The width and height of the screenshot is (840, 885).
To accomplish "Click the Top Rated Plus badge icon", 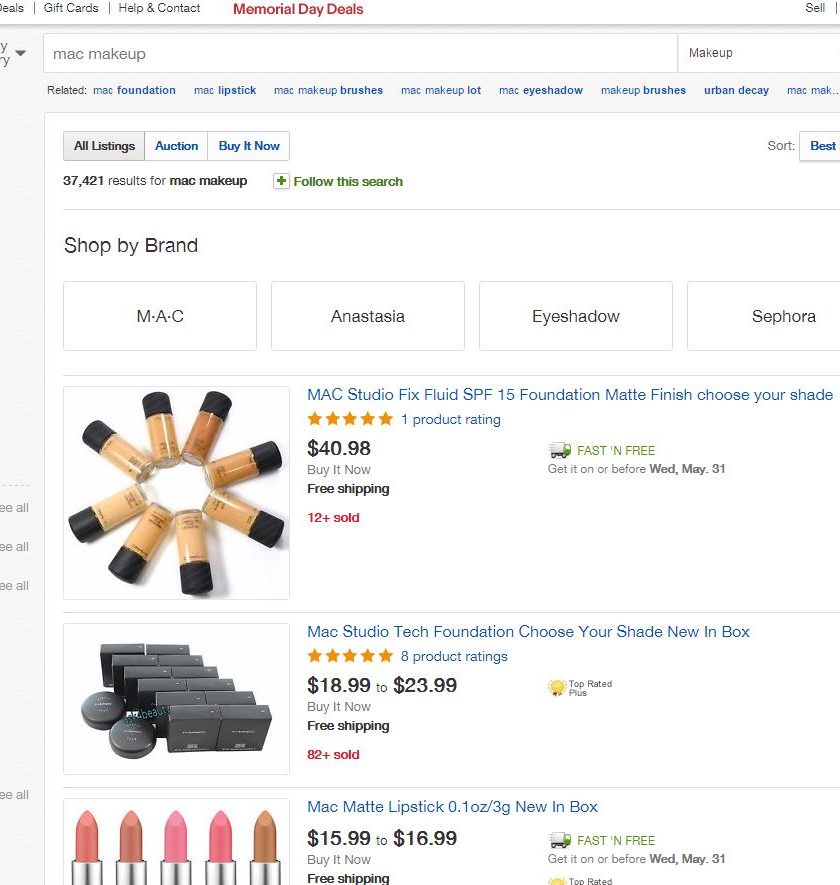I will click(x=557, y=687).
